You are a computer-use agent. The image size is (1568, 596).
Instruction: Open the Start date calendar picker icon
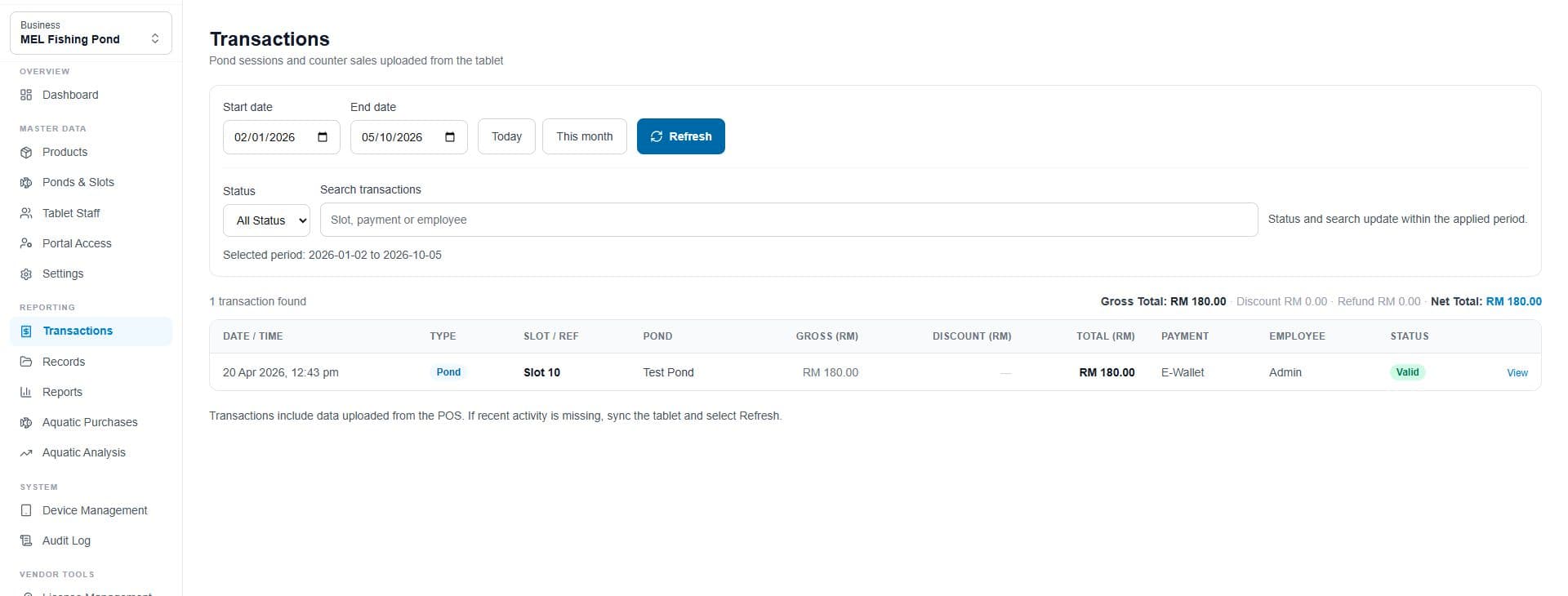(323, 136)
